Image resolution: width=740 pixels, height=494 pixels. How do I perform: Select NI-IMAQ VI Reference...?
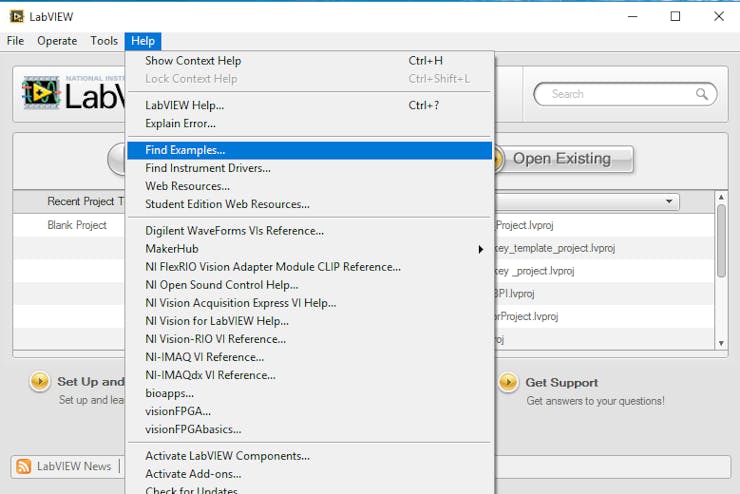pos(309,357)
